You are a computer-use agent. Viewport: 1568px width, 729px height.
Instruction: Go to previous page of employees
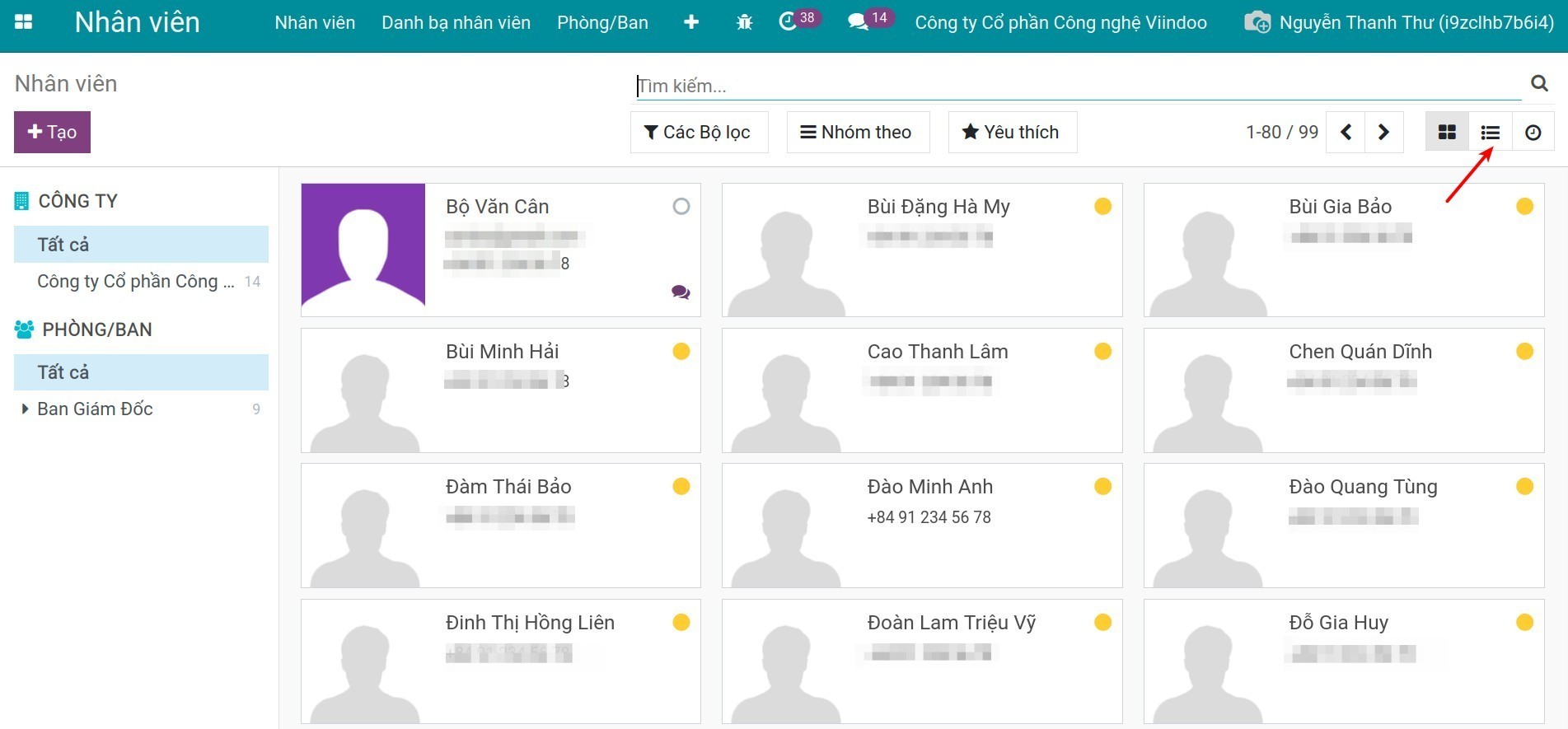(1346, 132)
